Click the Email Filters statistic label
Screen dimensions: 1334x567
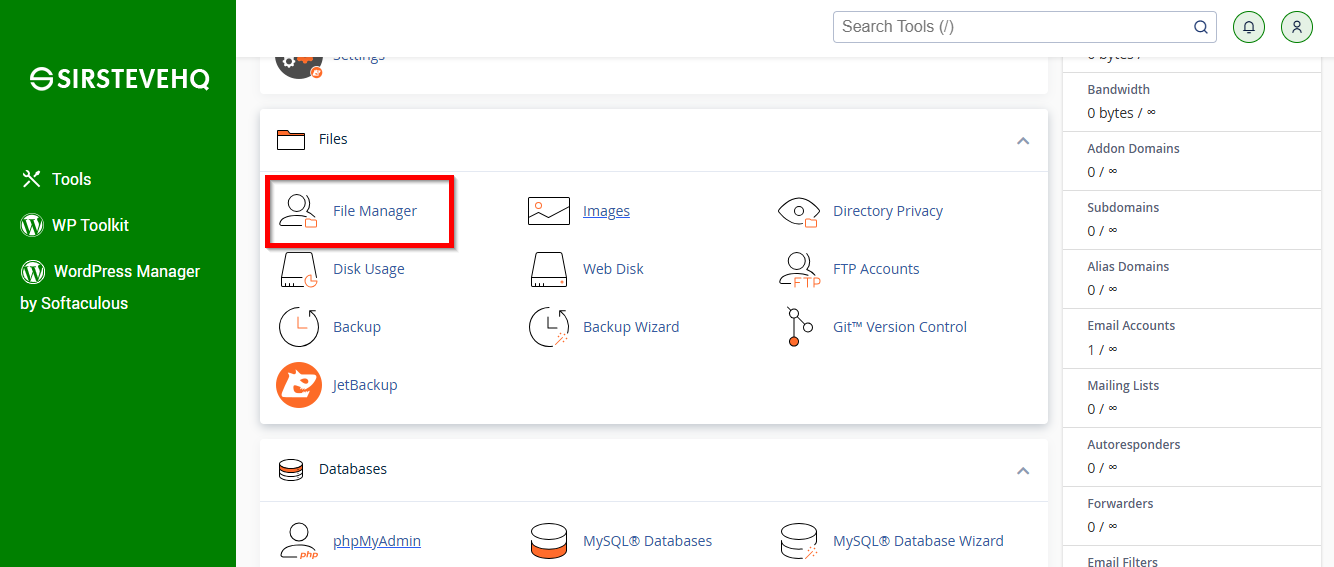click(1122, 561)
